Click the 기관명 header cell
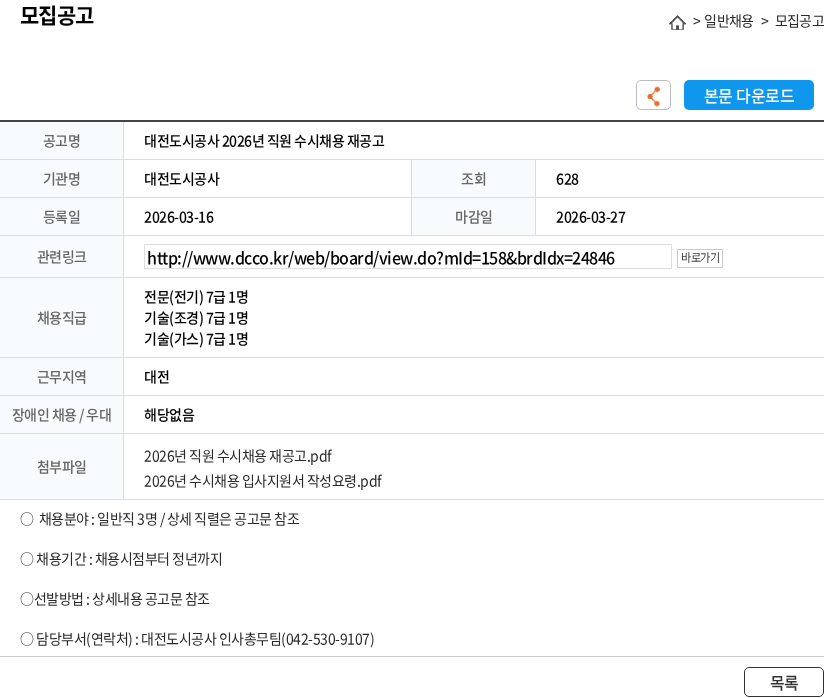 click(61, 179)
